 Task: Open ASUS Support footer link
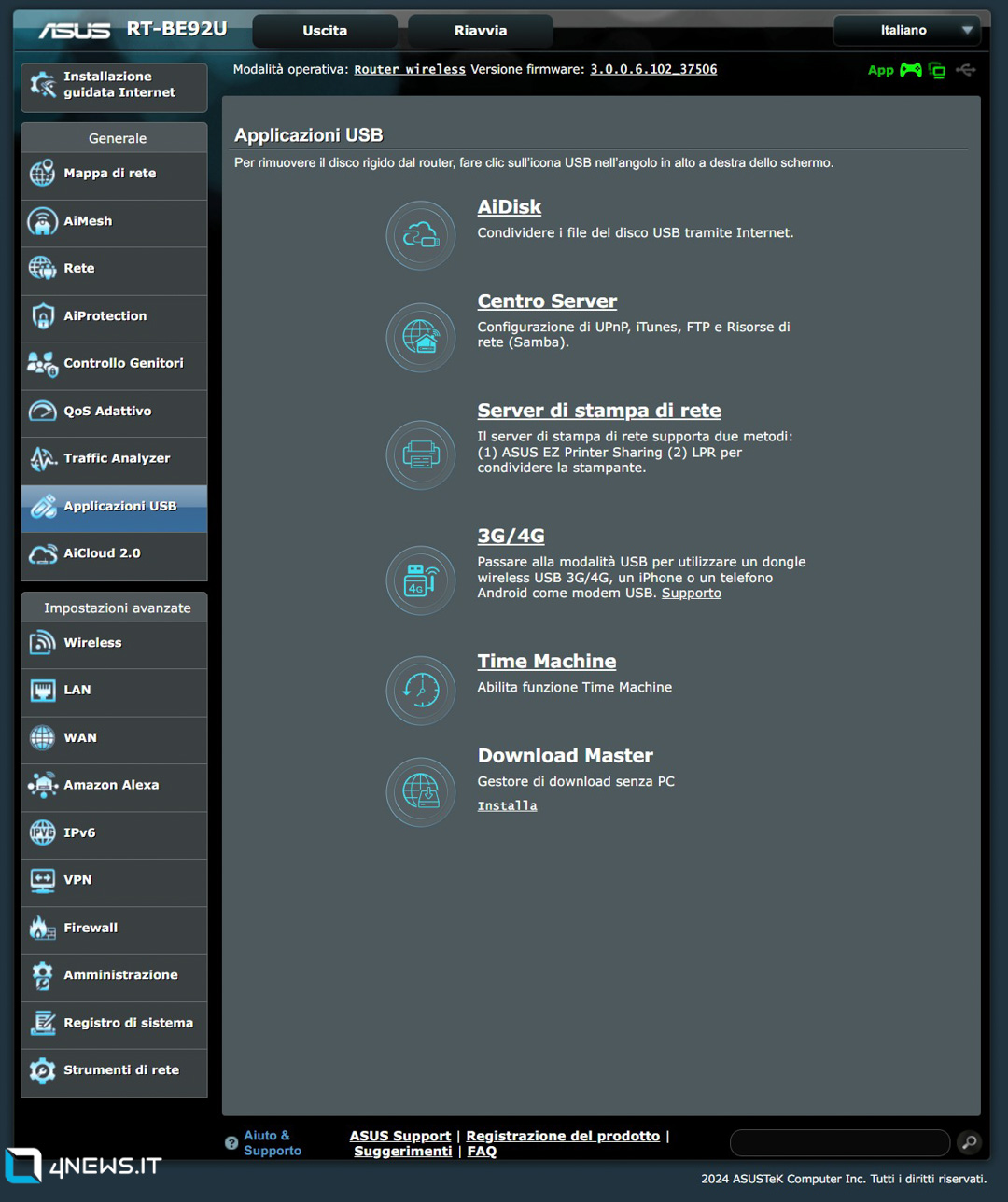pos(400,1137)
